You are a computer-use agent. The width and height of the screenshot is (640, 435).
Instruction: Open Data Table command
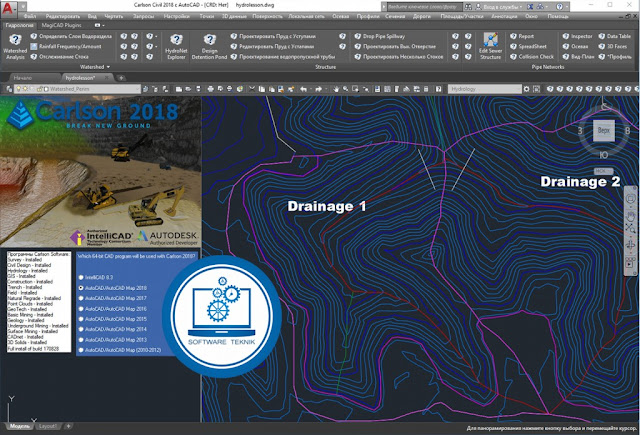[614, 36]
